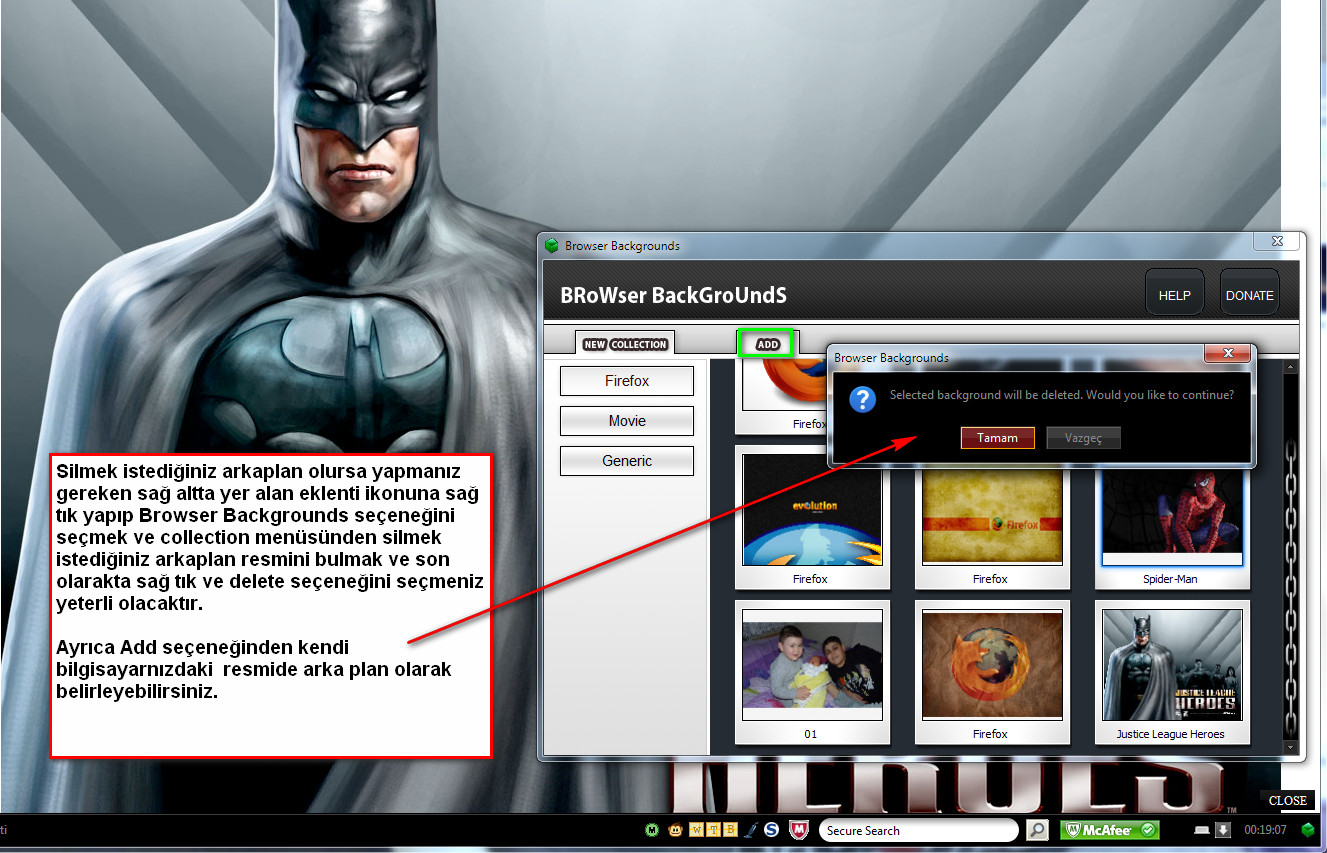Click the 00:19:07 clock text
1327x853 pixels.
(1265, 830)
